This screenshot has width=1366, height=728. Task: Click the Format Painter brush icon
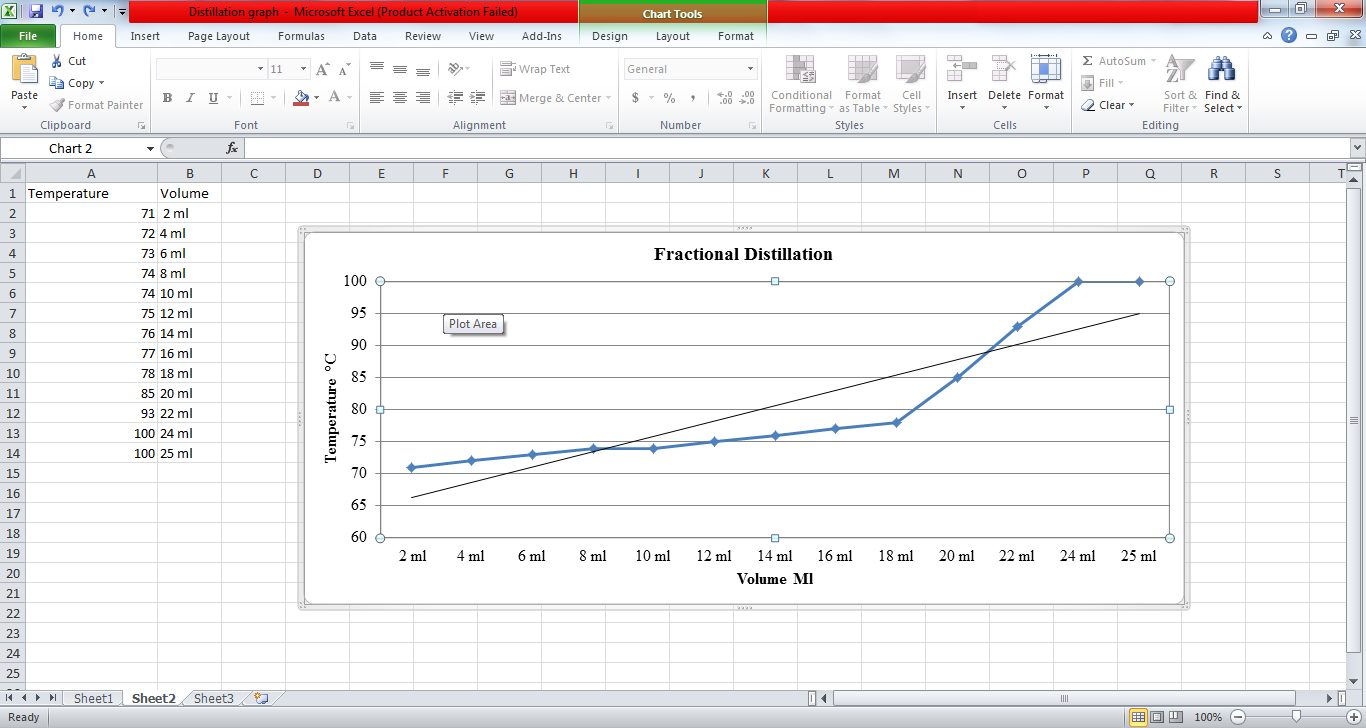click(58, 105)
